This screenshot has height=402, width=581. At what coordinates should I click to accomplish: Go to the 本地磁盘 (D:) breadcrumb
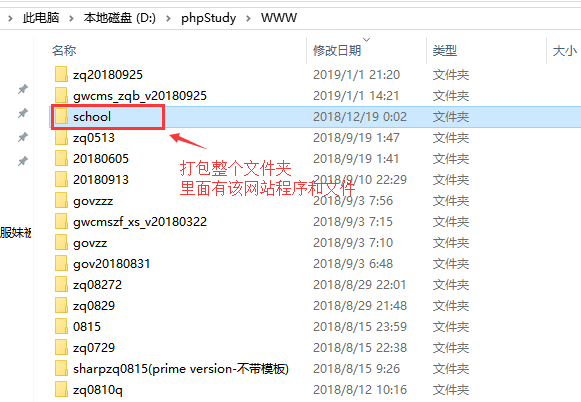119,18
